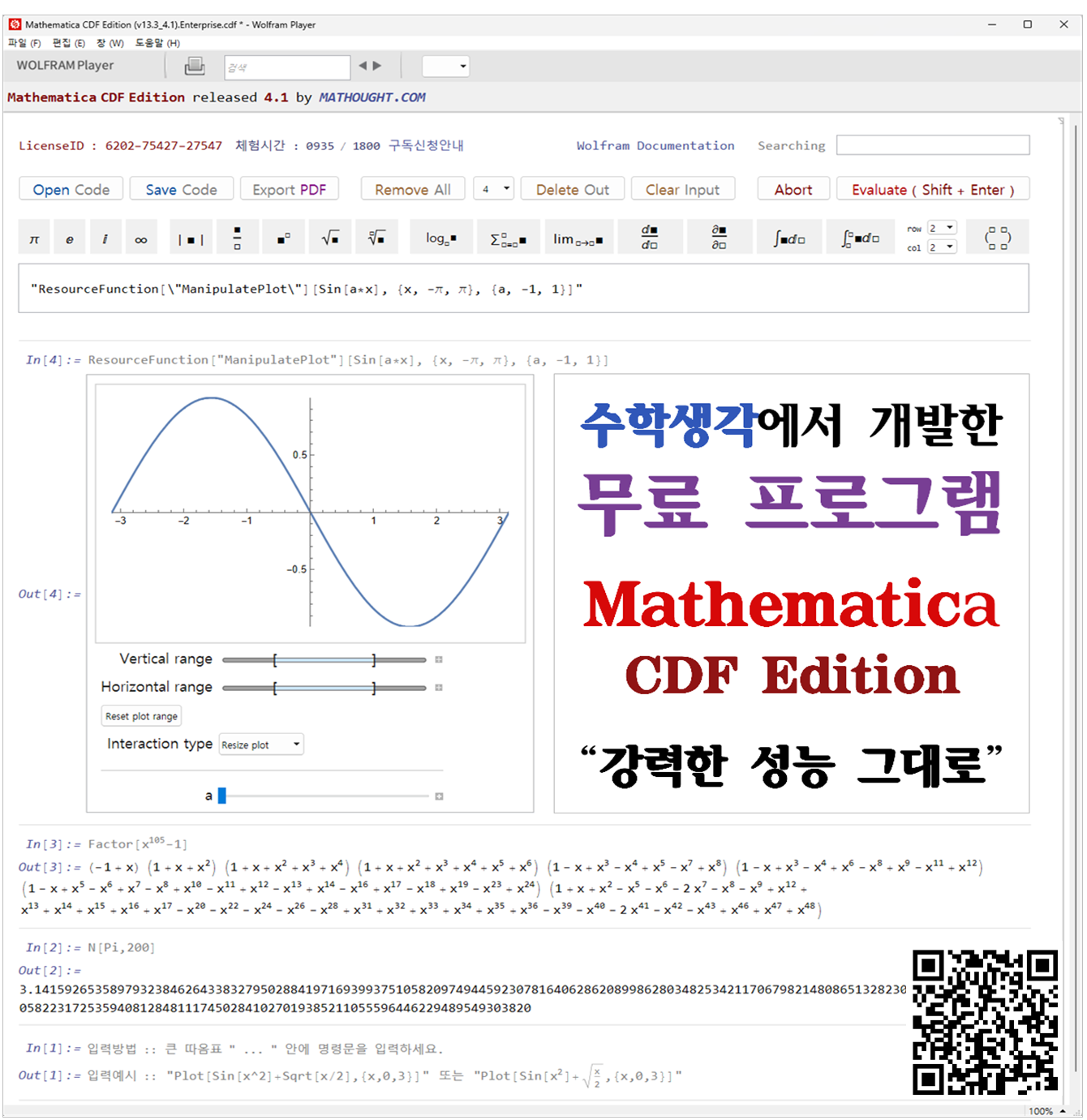This screenshot has width=1087, height=1120.
Task: Open the matrix row count dropdown
Action: 943,228
